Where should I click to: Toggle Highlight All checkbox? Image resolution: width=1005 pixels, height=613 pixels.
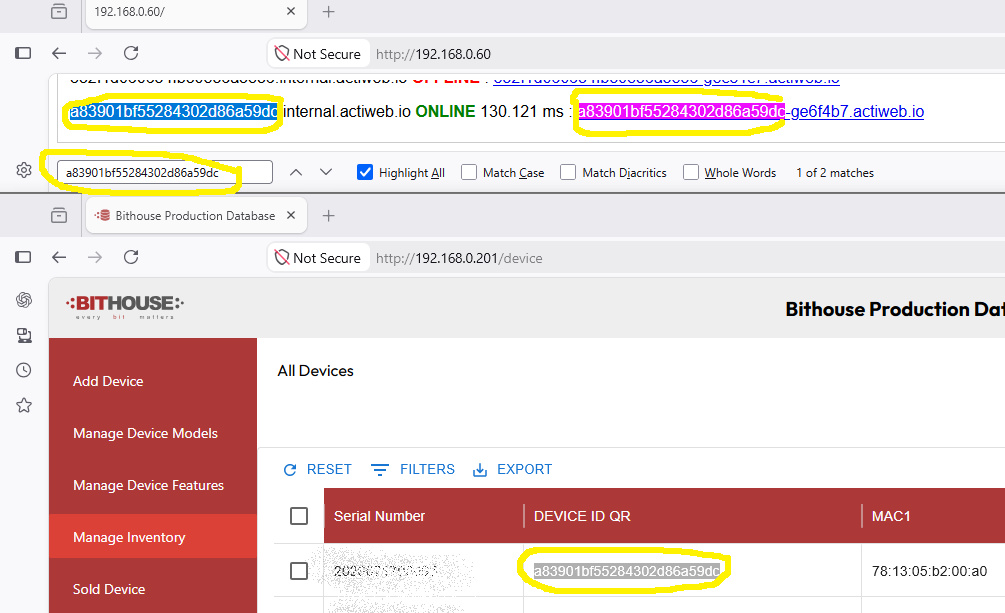point(365,172)
